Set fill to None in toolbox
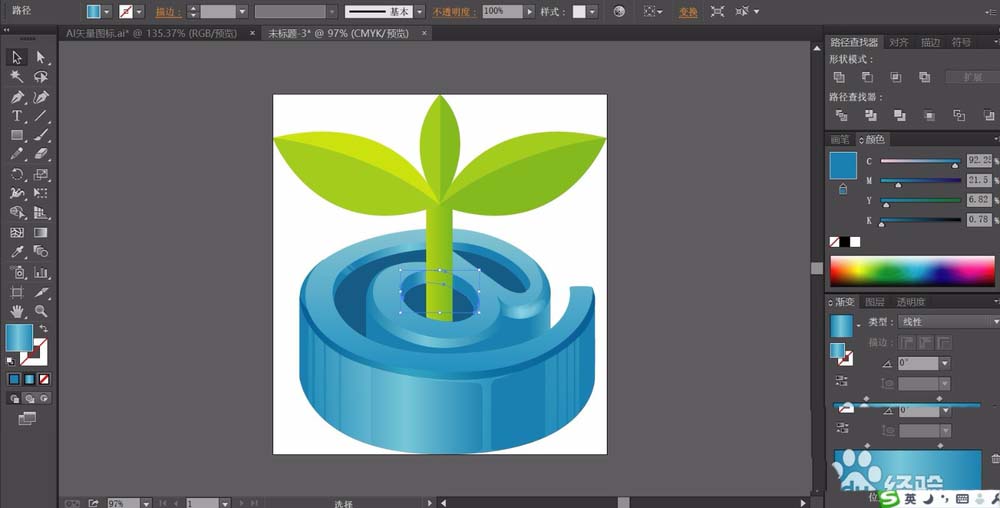The width and height of the screenshot is (1000, 508). (43, 380)
